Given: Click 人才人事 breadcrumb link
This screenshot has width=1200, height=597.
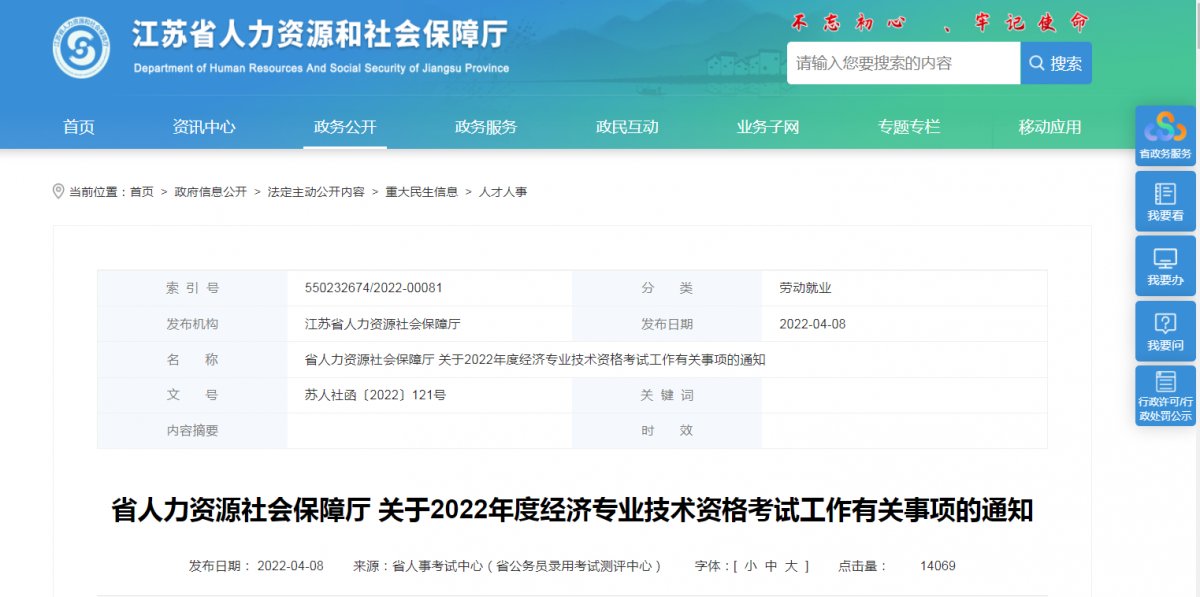Looking at the screenshot, I should (503, 192).
